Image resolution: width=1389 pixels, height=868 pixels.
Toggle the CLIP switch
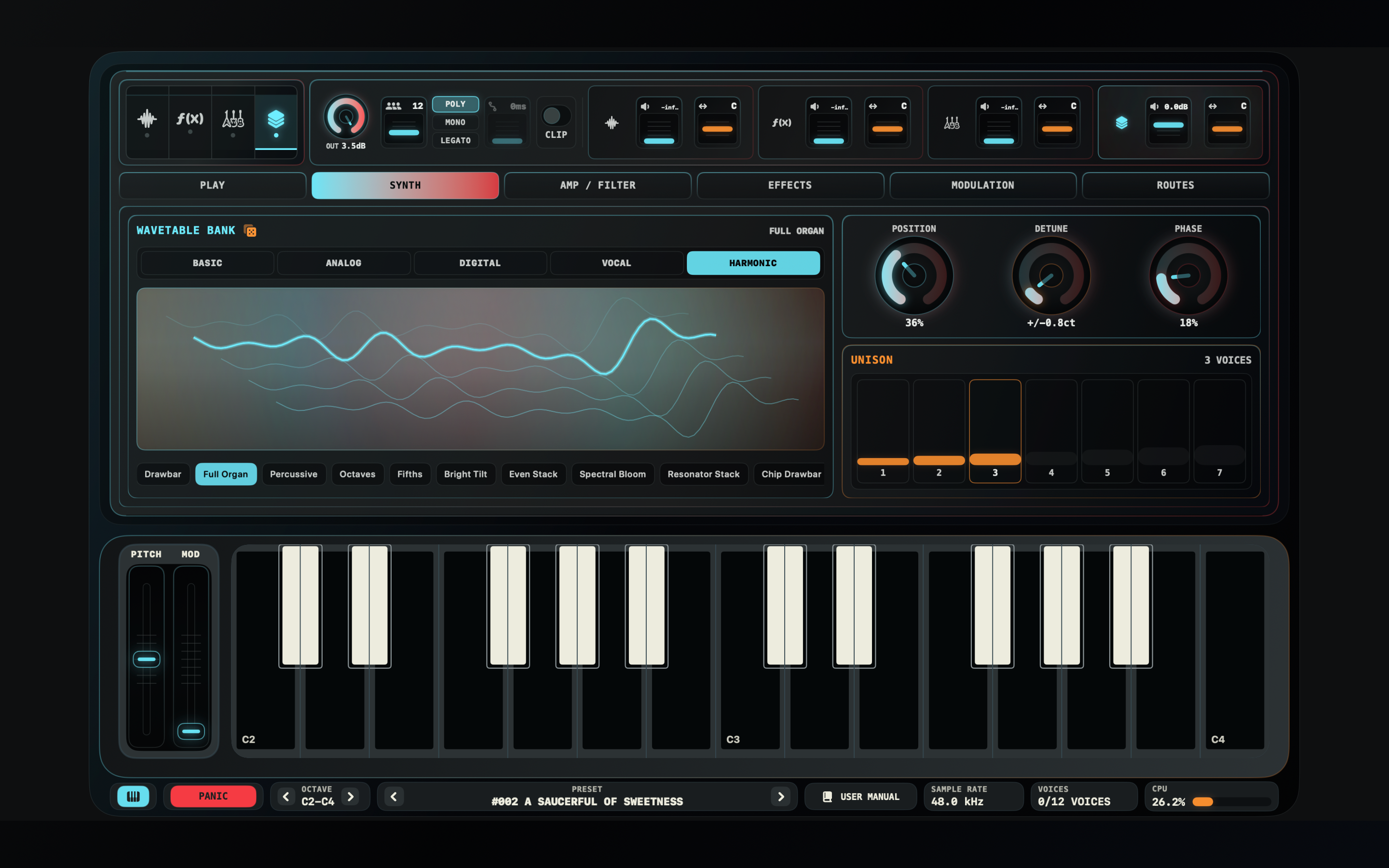[x=556, y=116]
